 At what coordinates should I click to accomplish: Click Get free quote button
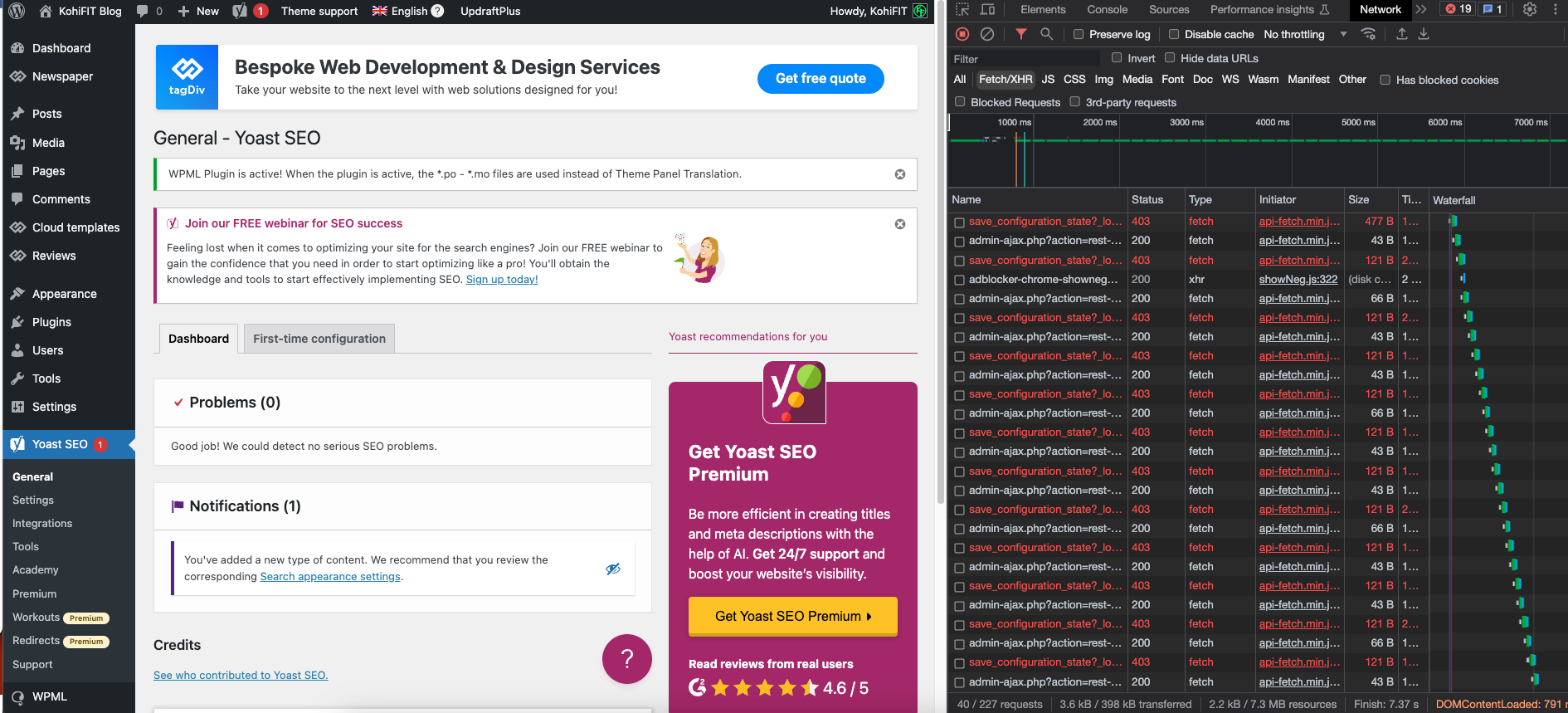coord(821,78)
